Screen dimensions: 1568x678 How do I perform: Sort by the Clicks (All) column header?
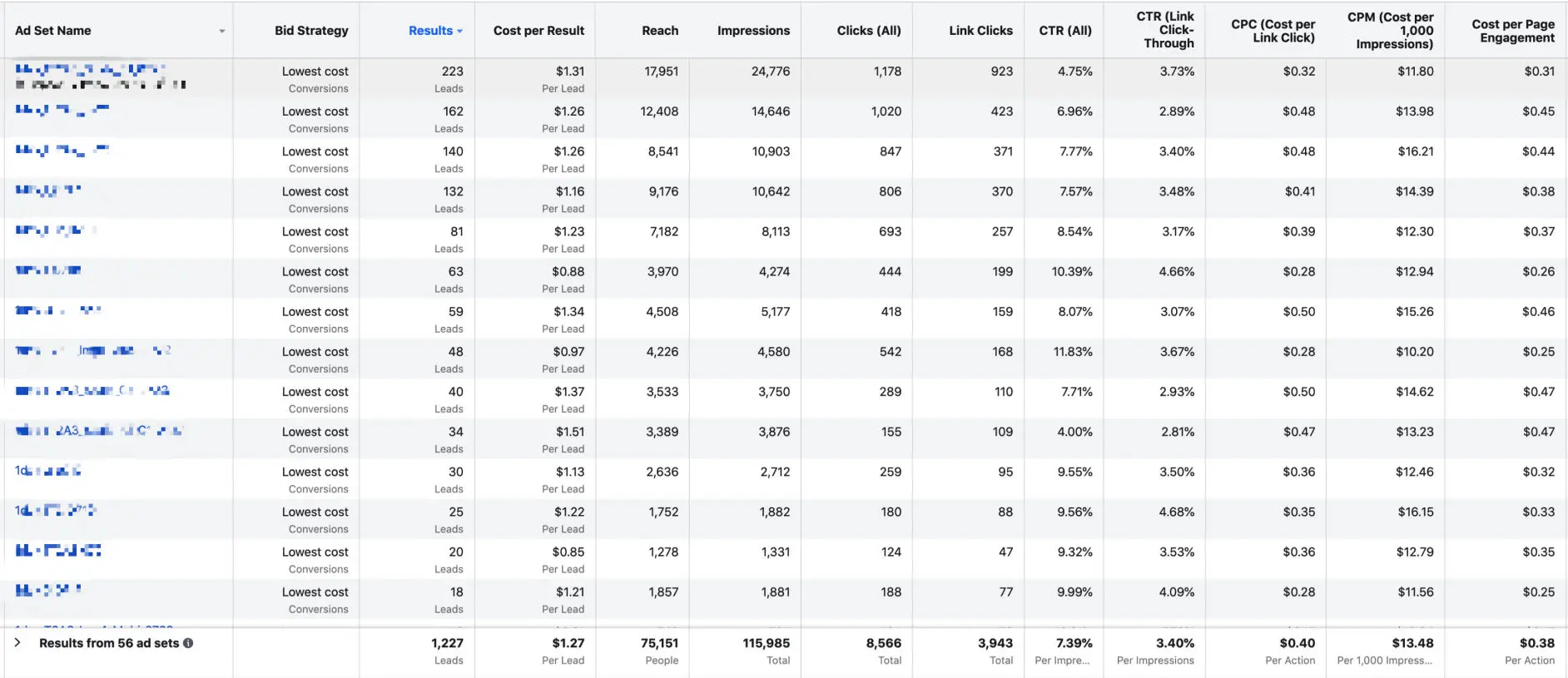click(868, 31)
